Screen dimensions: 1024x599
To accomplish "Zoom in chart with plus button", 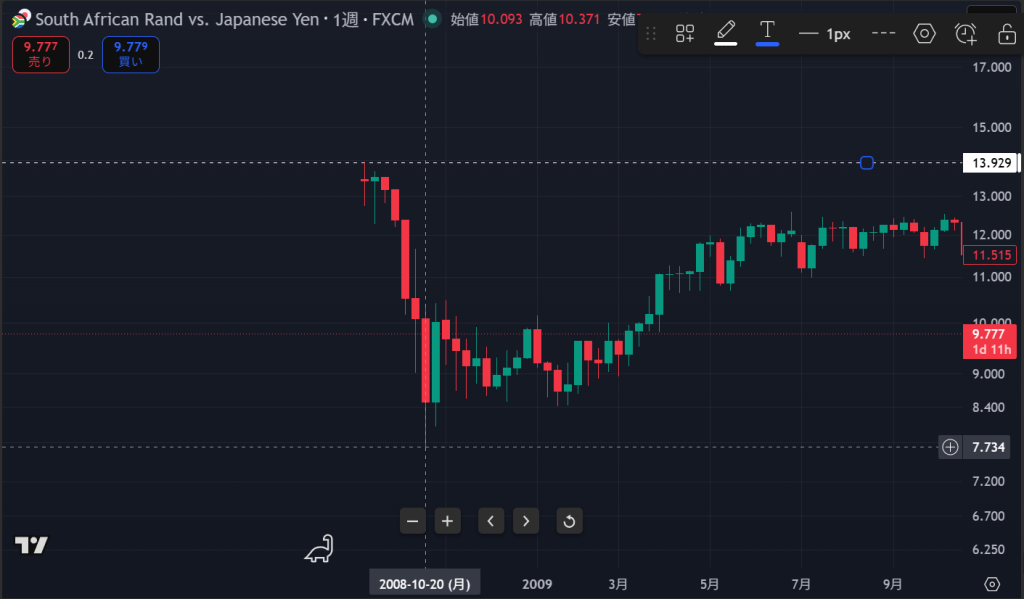I will [447, 521].
